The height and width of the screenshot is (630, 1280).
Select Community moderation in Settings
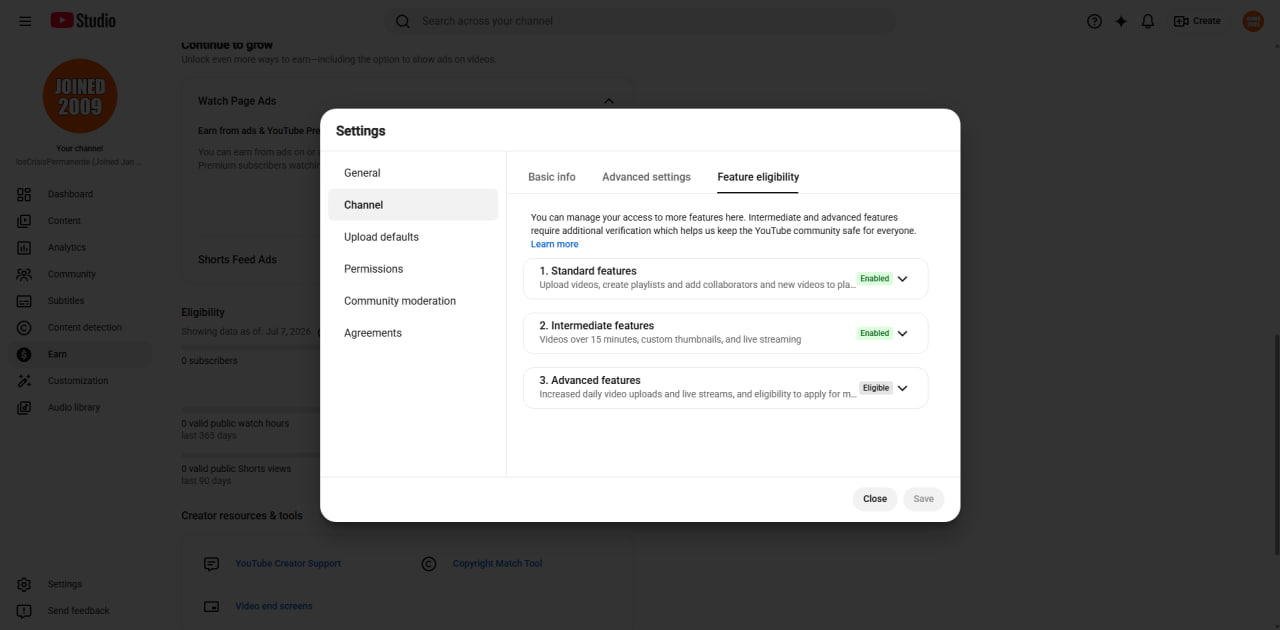tap(413, 301)
